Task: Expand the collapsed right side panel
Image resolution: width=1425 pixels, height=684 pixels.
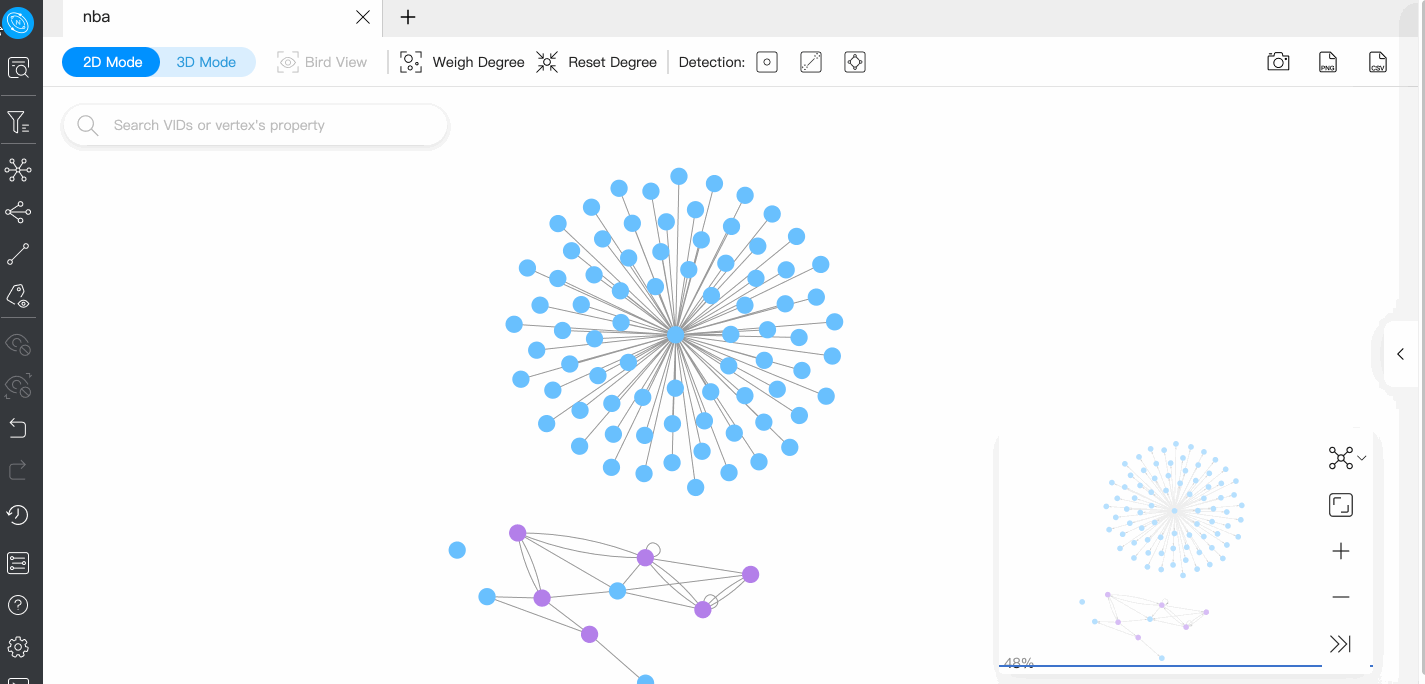Action: point(1400,354)
